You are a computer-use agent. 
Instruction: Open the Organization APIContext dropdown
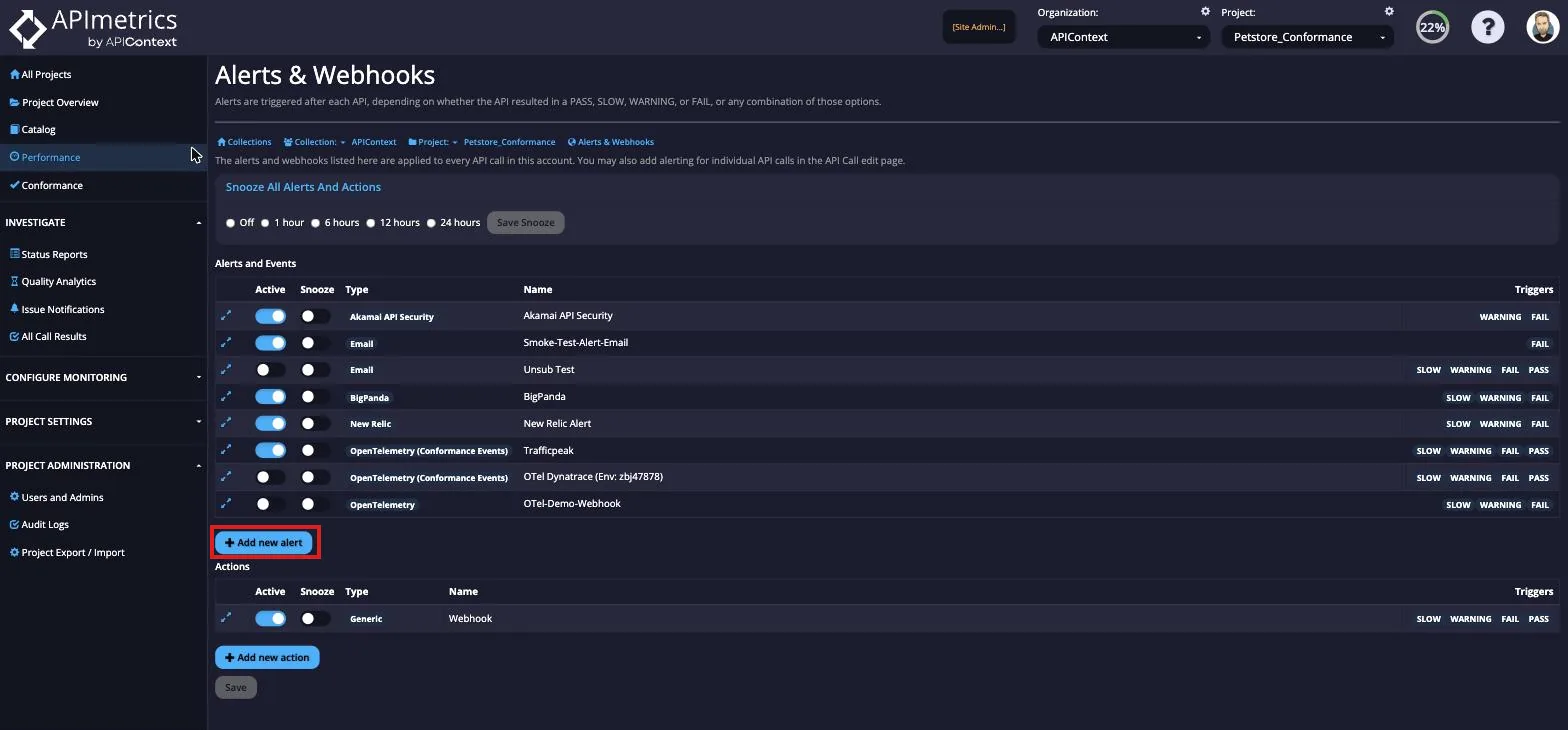point(1124,37)
